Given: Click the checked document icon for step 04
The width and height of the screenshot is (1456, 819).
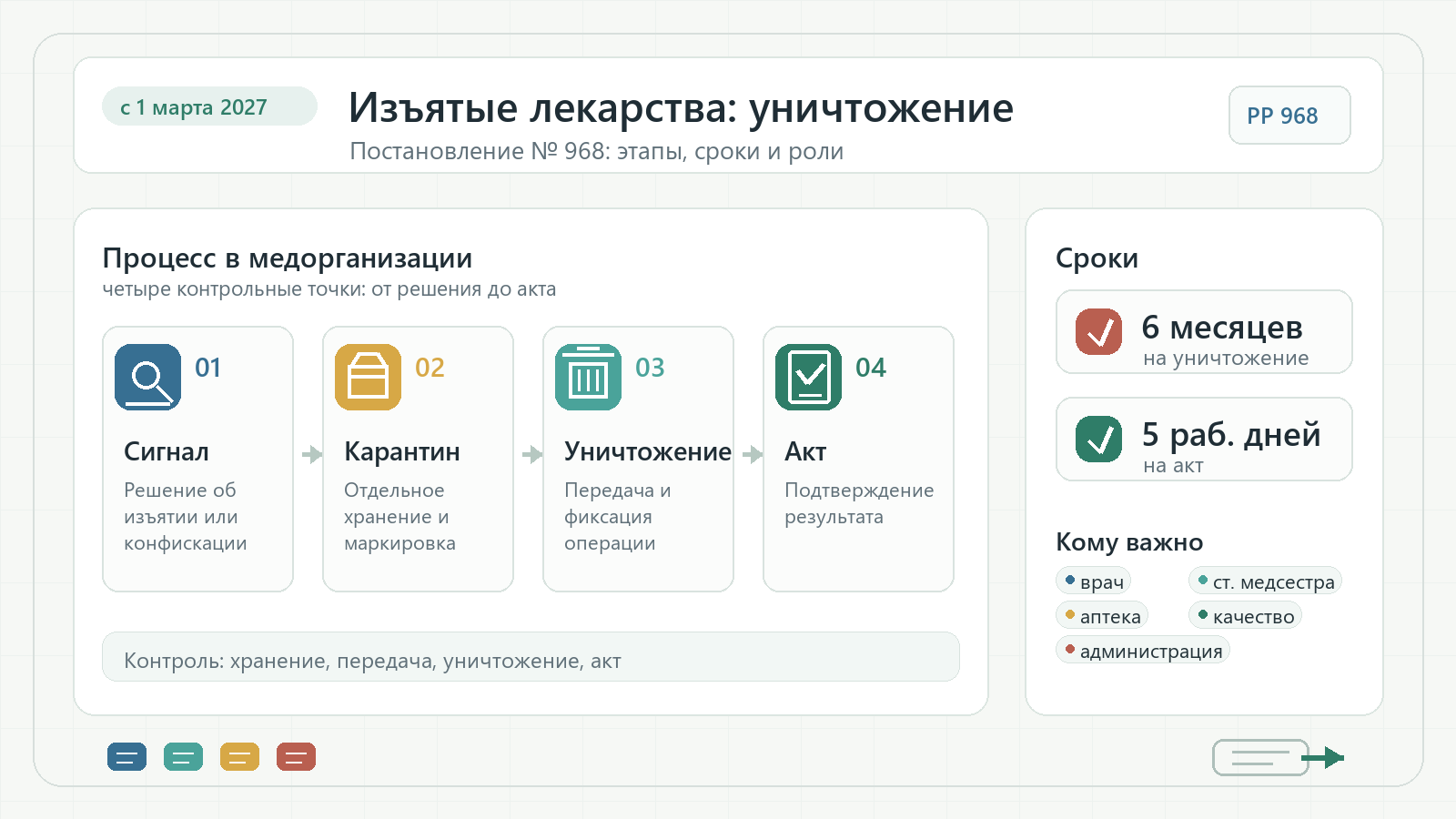Looking at the screenshot, I should (x=808, y=377).
